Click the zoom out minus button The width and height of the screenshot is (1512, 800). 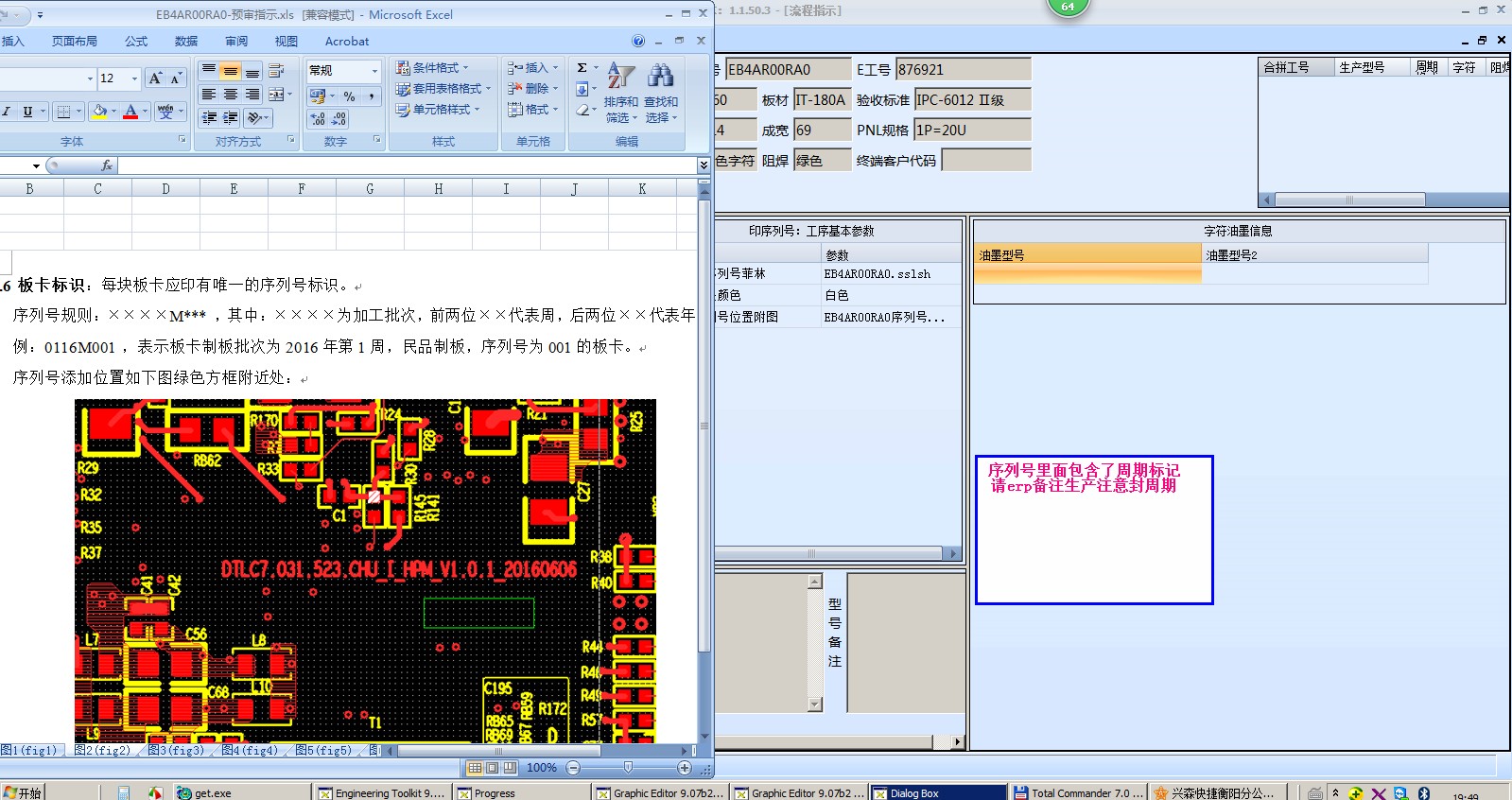coord(573,768)
